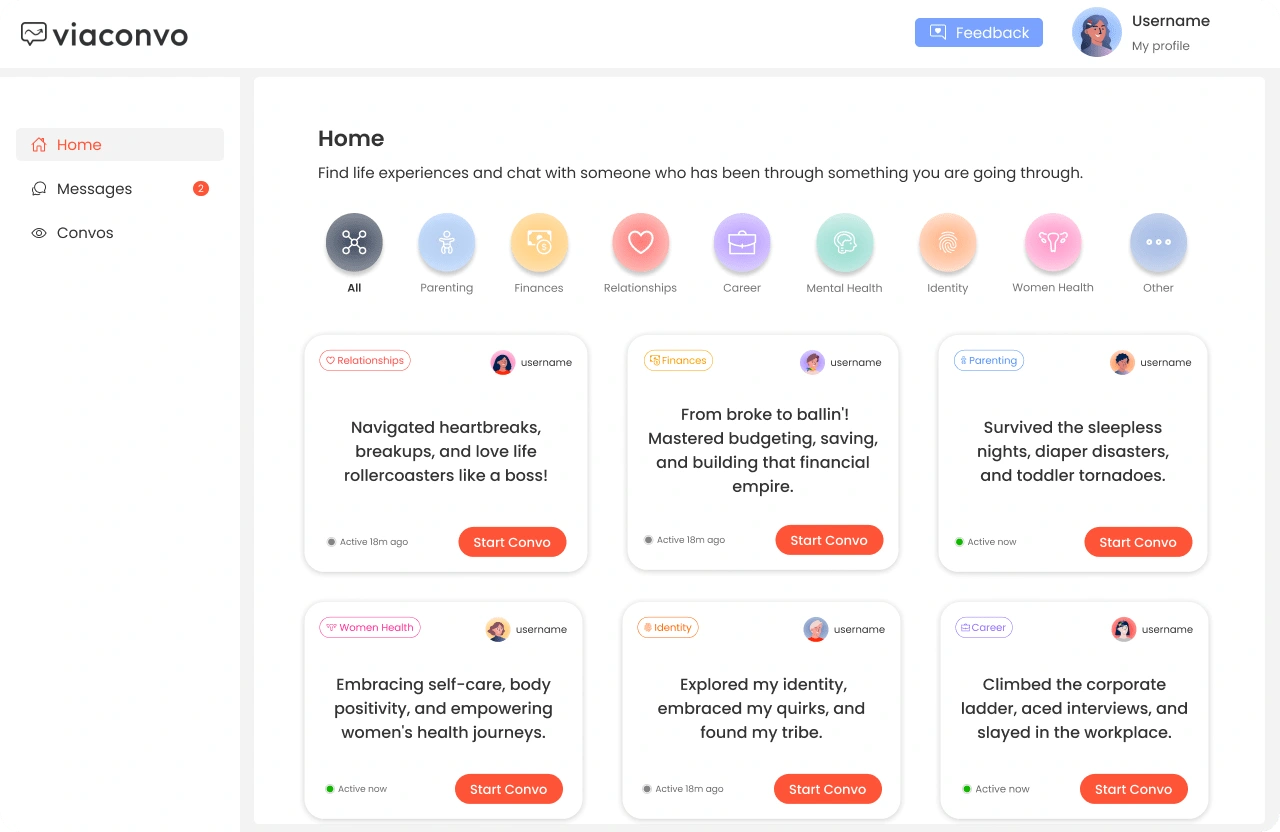Select the Home sidebar item
Viewport: 1280px width, 832px height.
(79, 145)
